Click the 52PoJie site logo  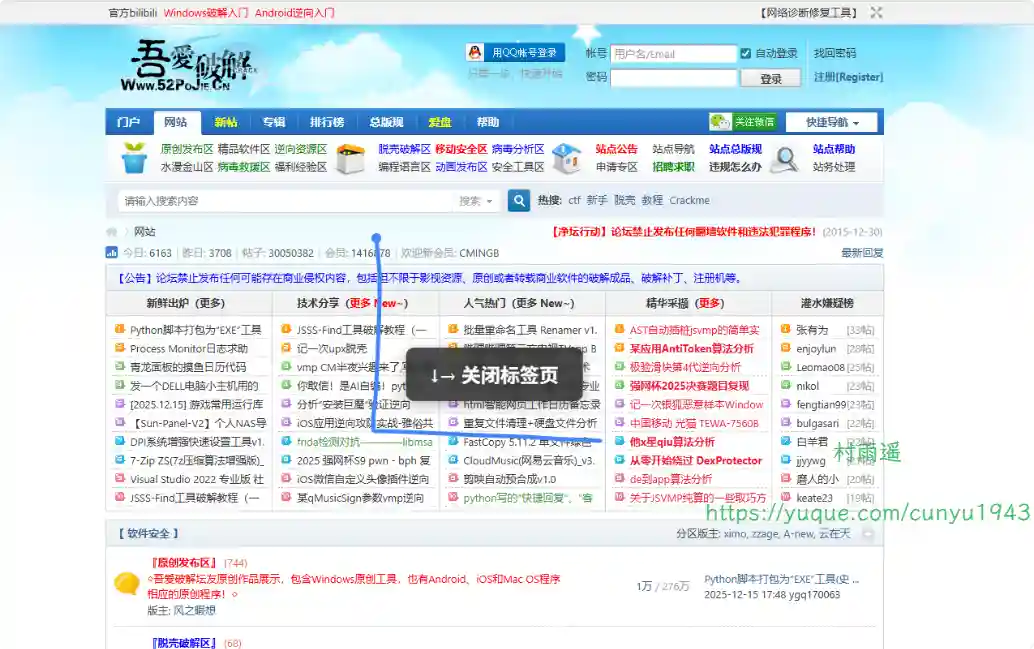click(190, 65)
